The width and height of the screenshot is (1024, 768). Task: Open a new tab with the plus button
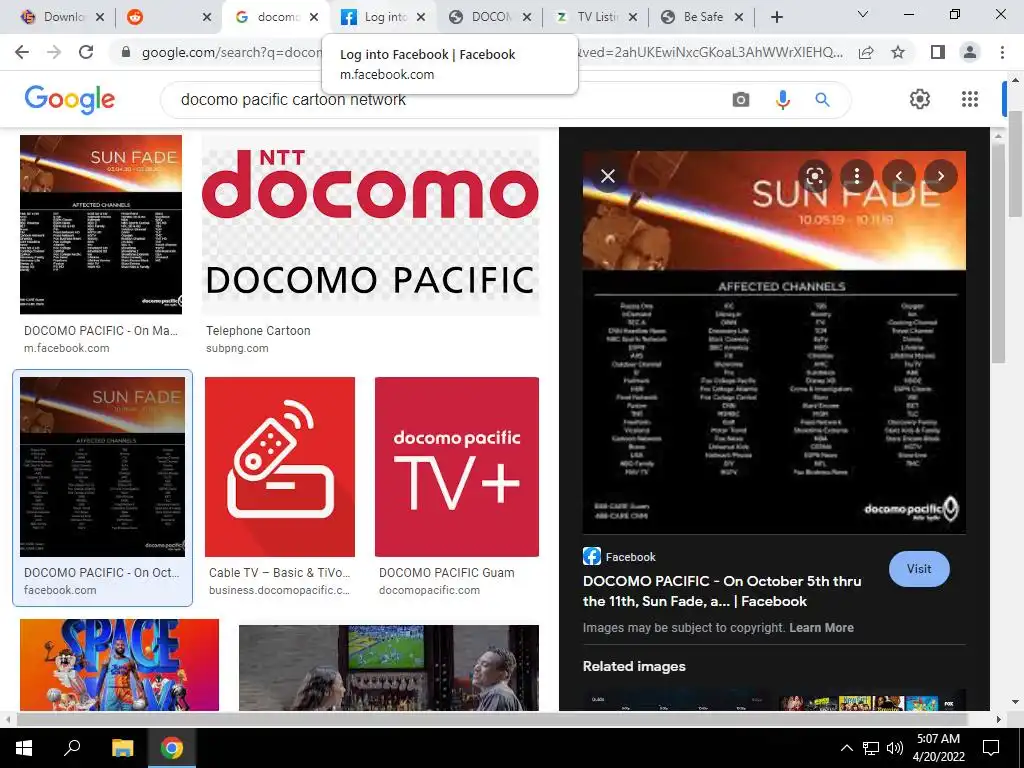coord(776,17)
